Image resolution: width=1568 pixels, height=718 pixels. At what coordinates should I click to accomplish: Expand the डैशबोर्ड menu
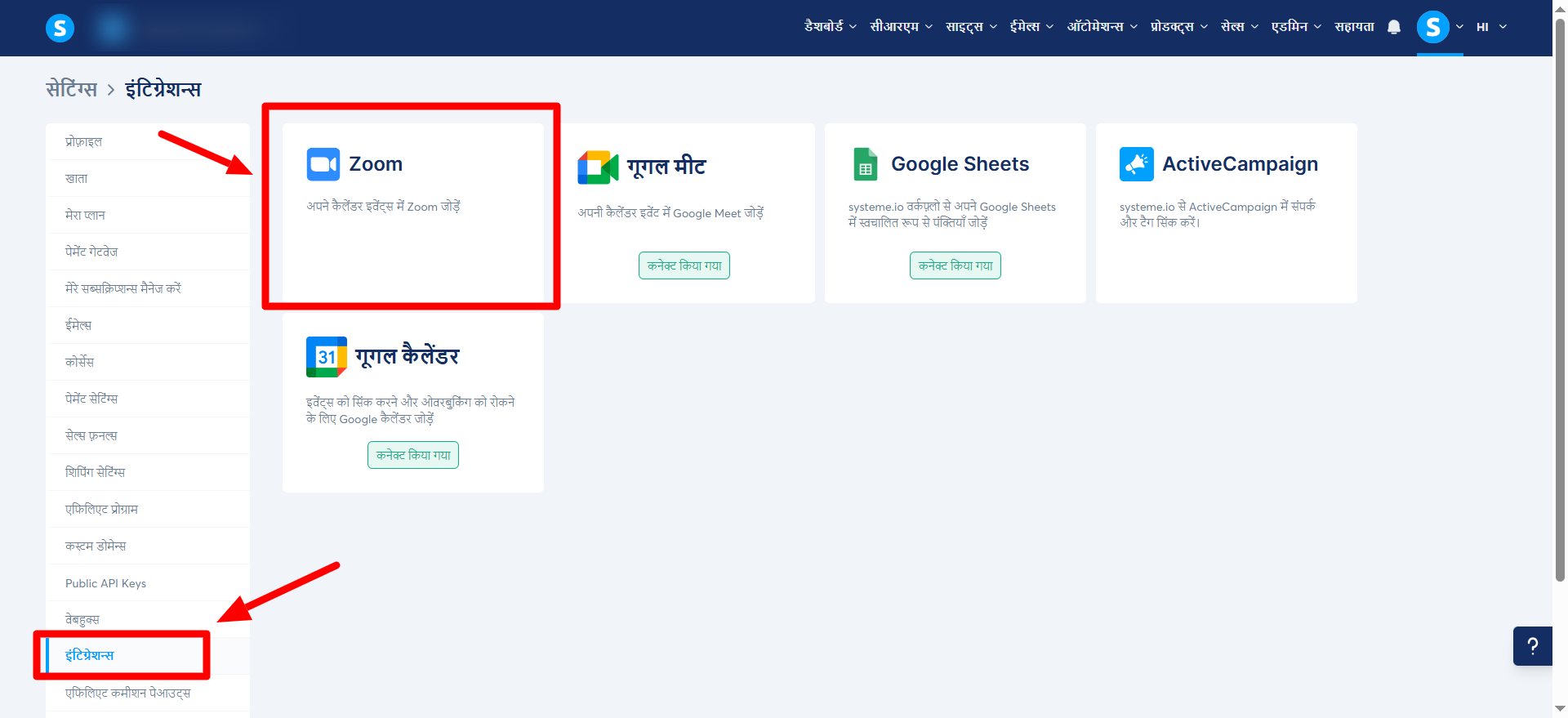831,27
